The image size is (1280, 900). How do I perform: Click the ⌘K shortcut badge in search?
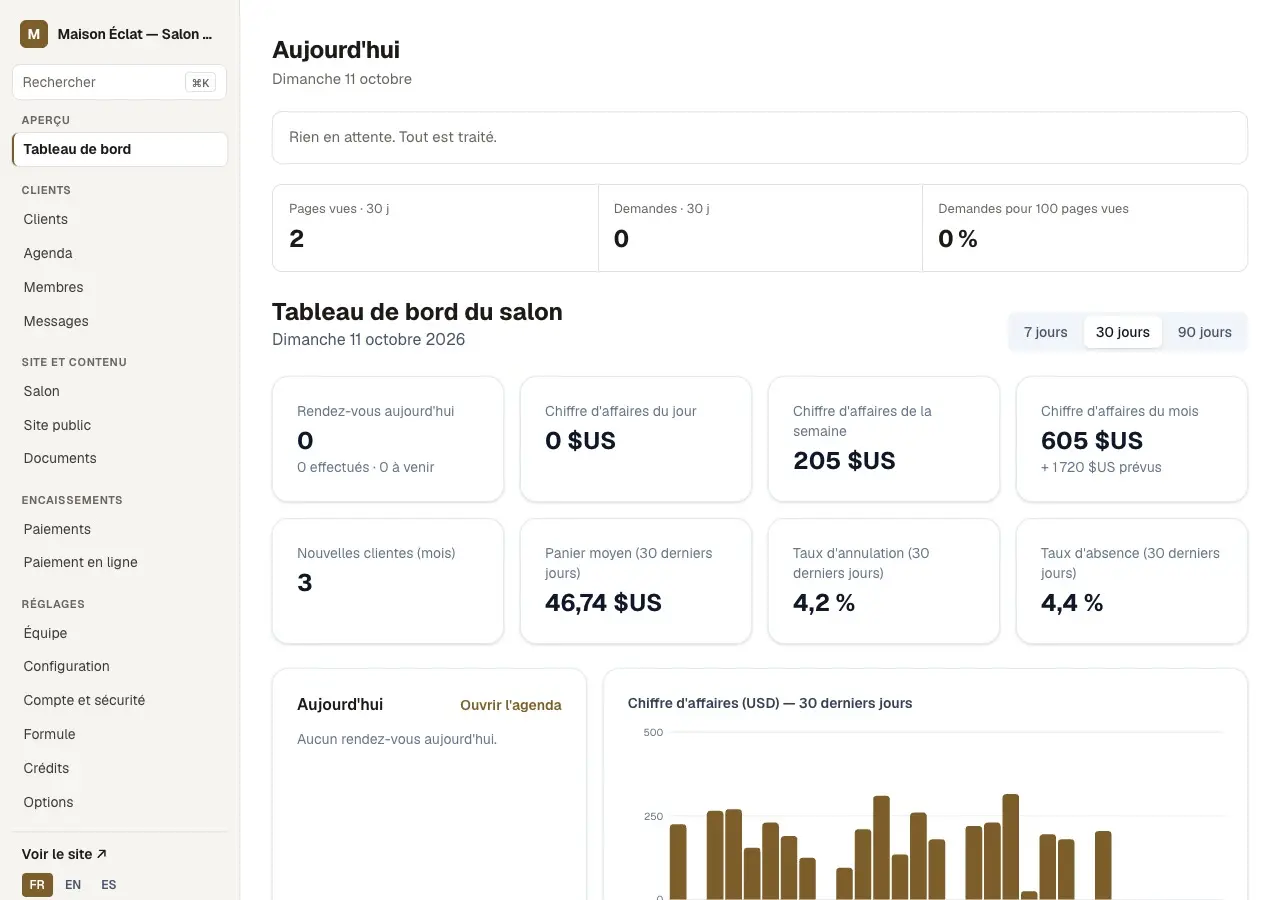[x=200, y=83]
